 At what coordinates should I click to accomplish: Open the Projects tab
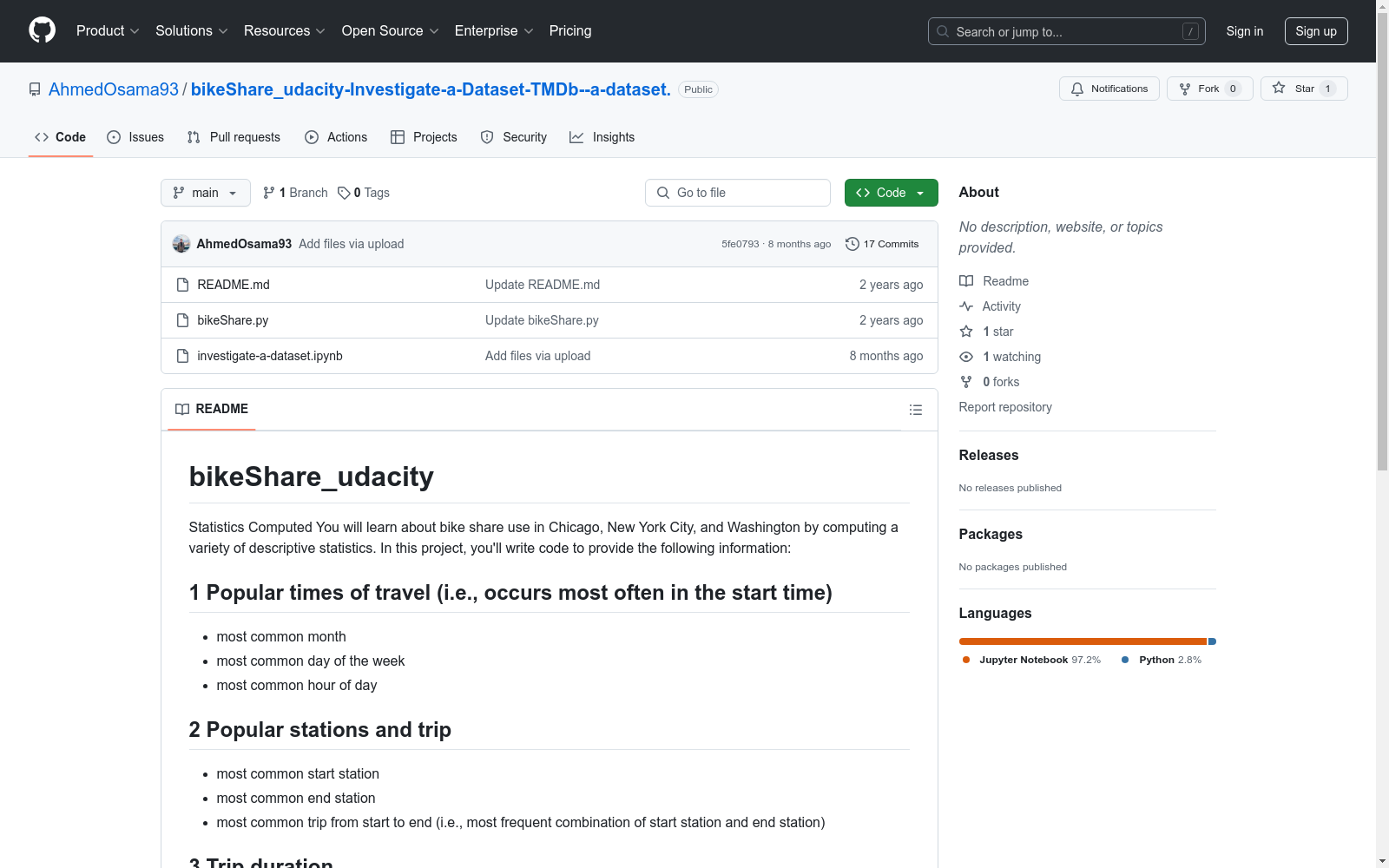coord(424,137)
